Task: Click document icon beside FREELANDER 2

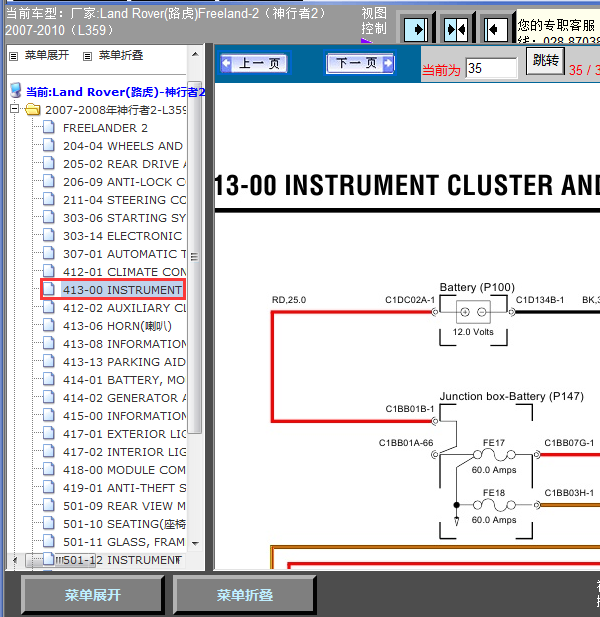Action: [48, 127]
